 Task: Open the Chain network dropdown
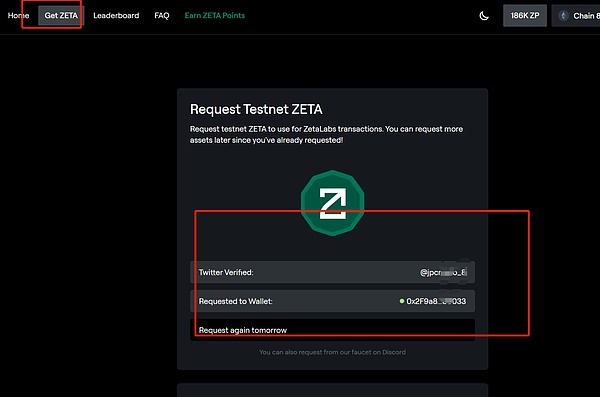pyautogui.click(x=576, y=16)
